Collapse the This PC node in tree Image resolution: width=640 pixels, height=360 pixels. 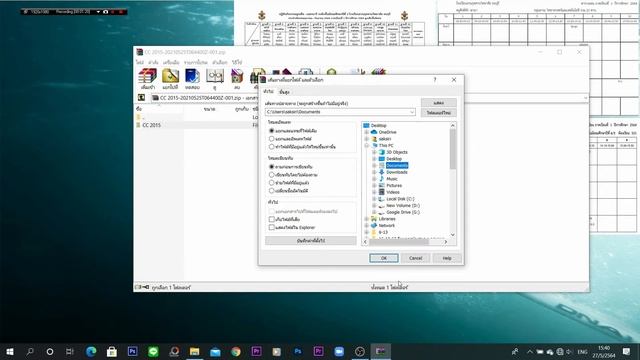[x=367, y=145]
